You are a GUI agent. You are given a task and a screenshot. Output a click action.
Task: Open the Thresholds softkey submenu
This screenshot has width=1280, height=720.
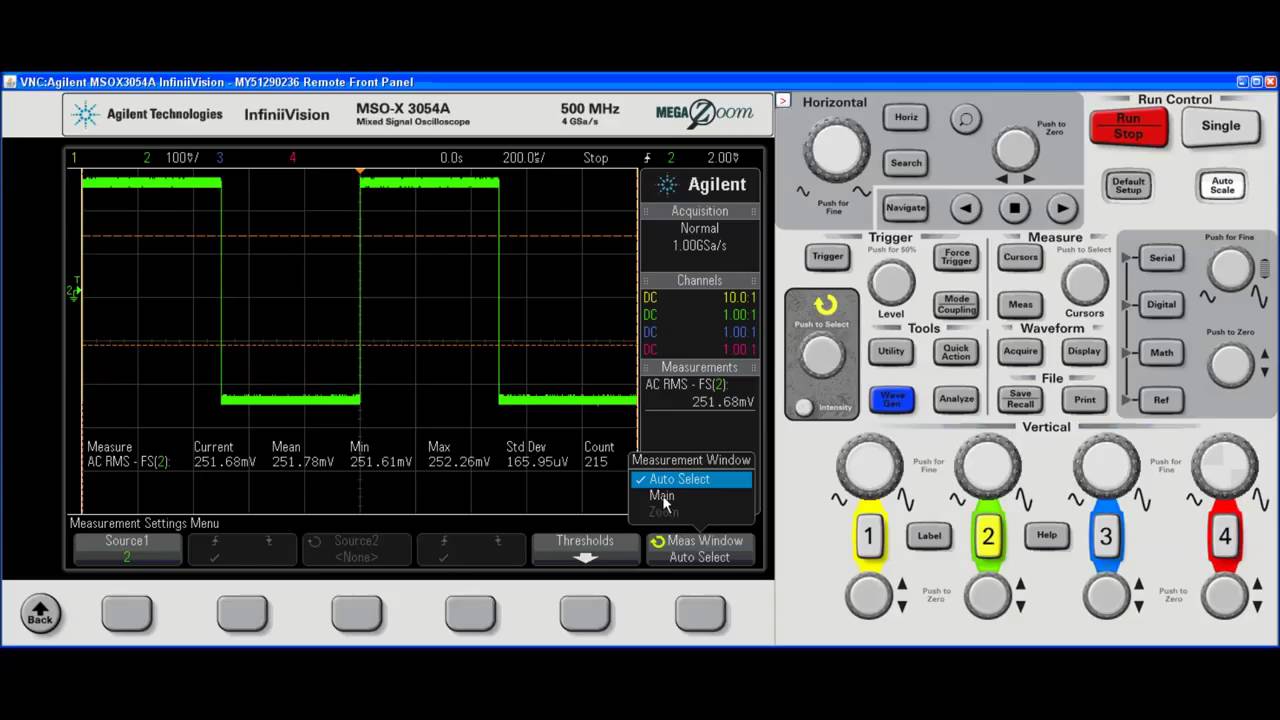[x=585, y=549]
